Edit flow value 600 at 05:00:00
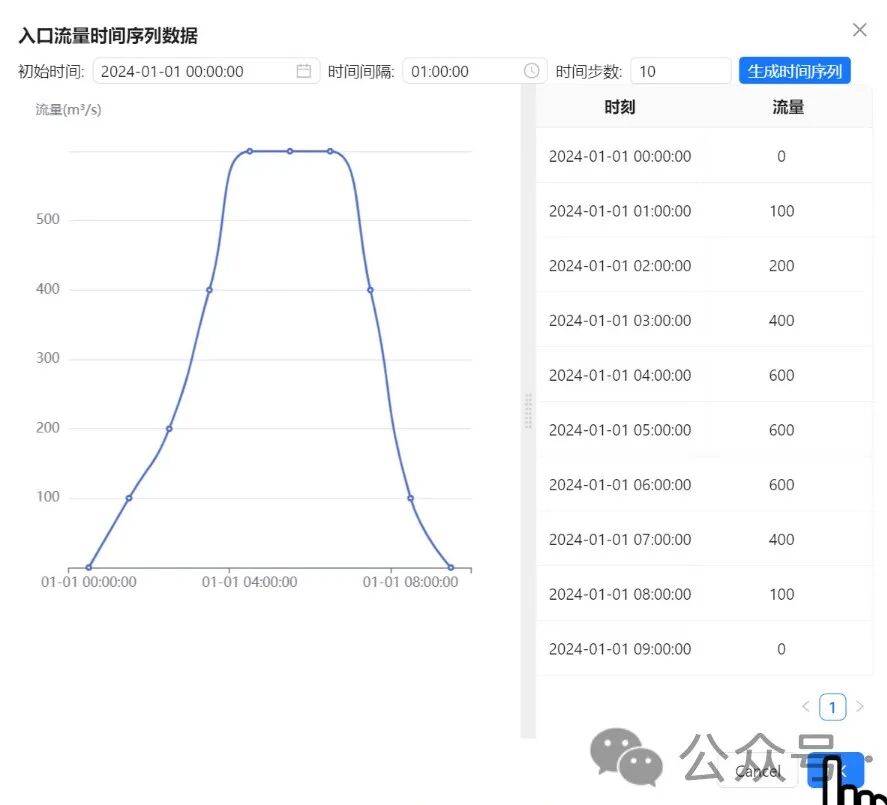Screen dimensions: 887x805 tap(781, 431)
